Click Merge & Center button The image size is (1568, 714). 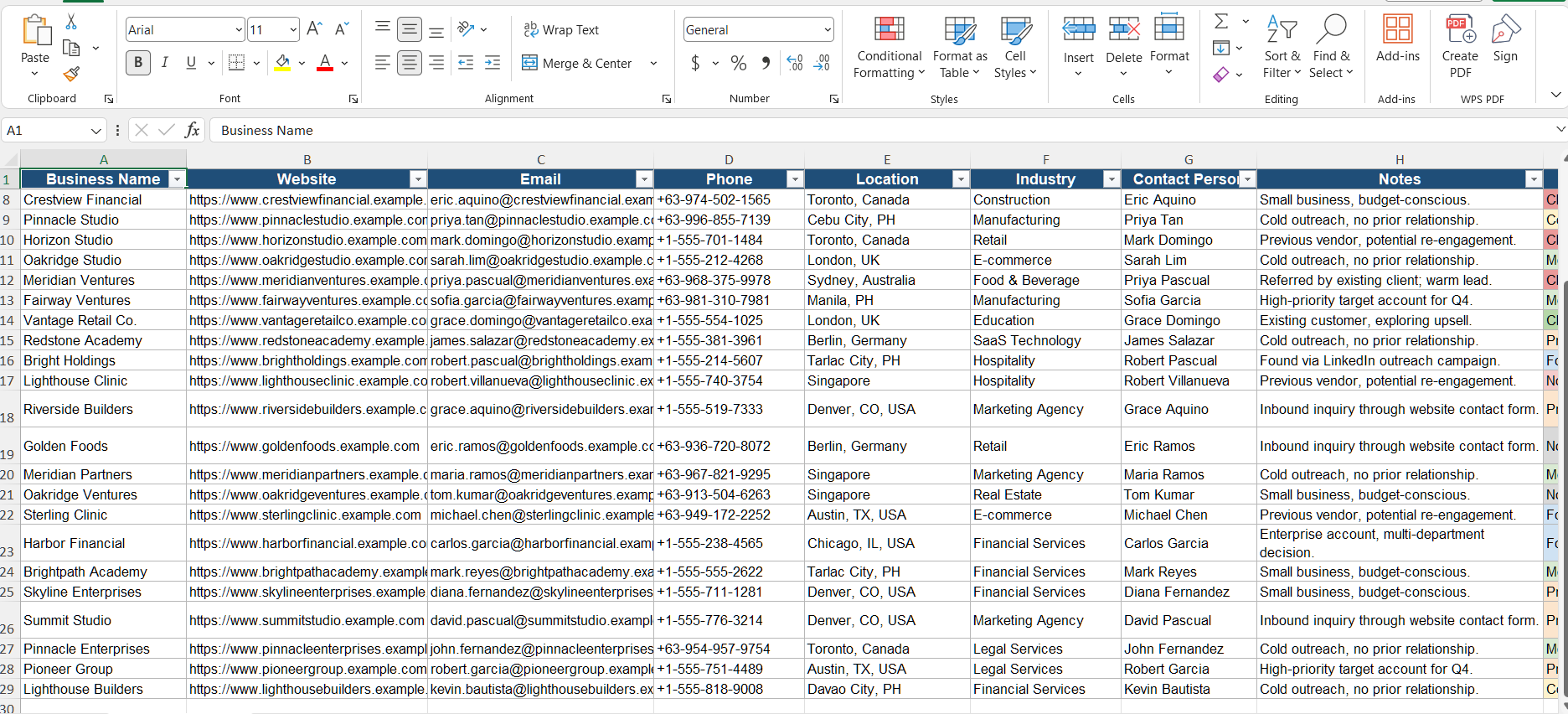pyautogui.click(x=577, y=63)
